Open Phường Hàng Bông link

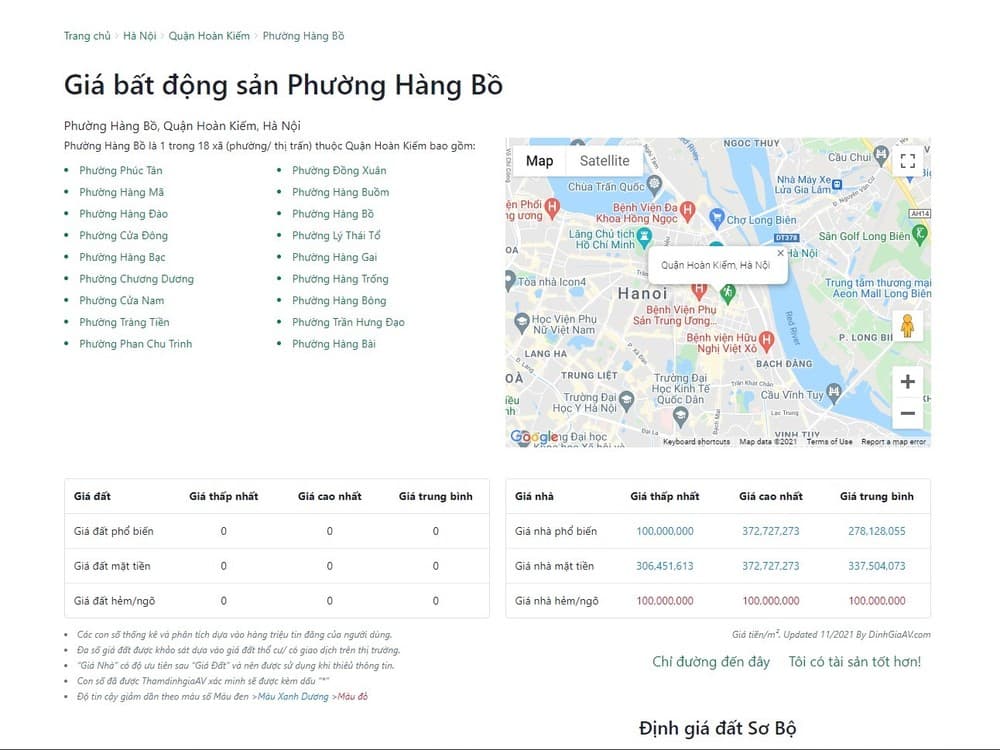point(339,300)
